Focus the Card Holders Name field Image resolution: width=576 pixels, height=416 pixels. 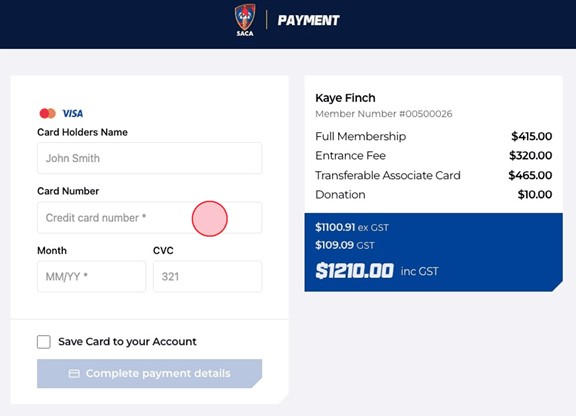tap(150, 158)
